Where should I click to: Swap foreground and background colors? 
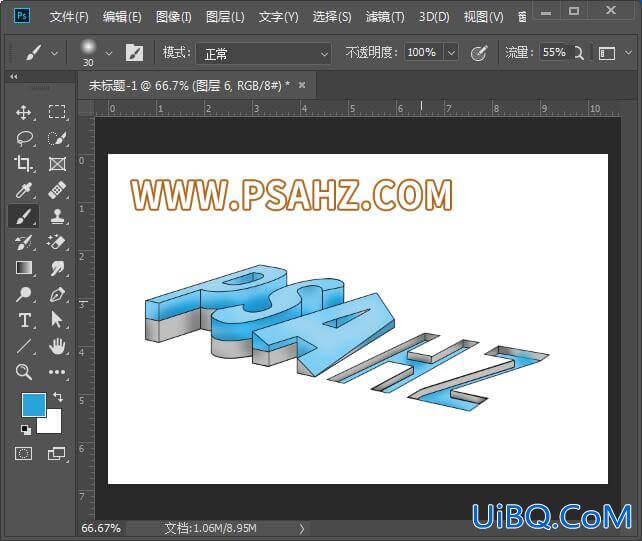click(58, 396)
